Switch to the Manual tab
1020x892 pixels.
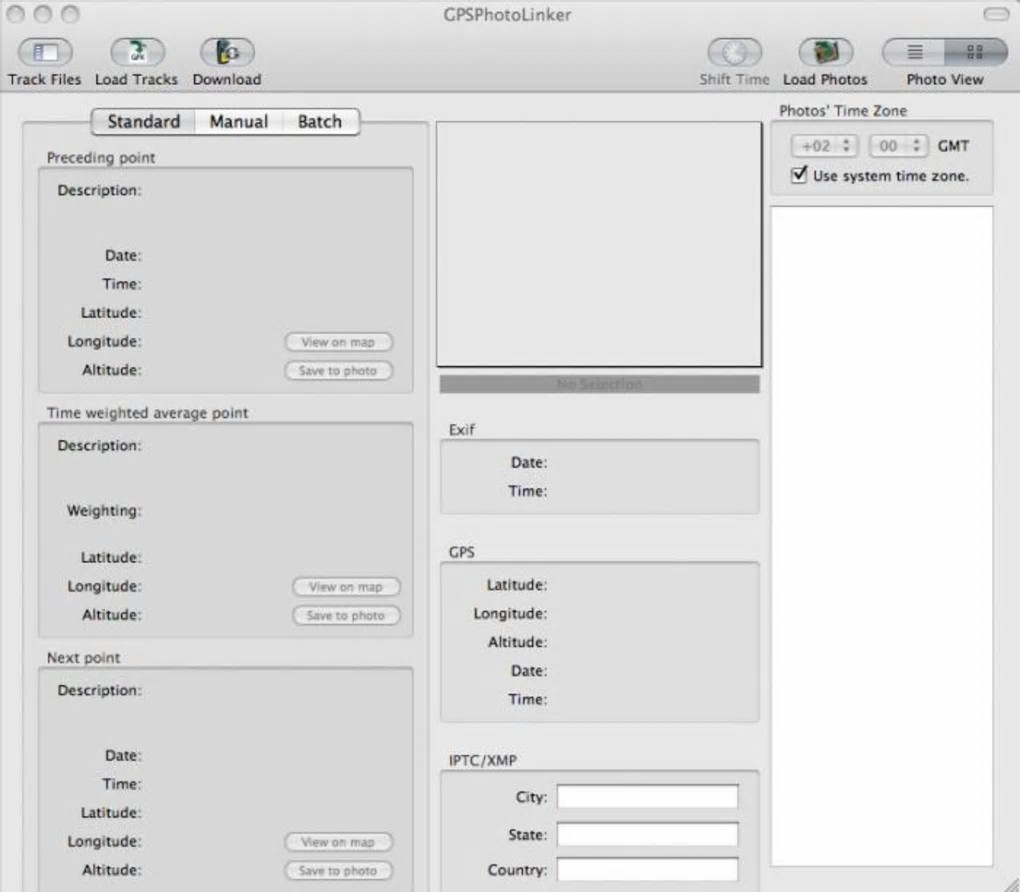pyautogui.click(x=239, y=122)
